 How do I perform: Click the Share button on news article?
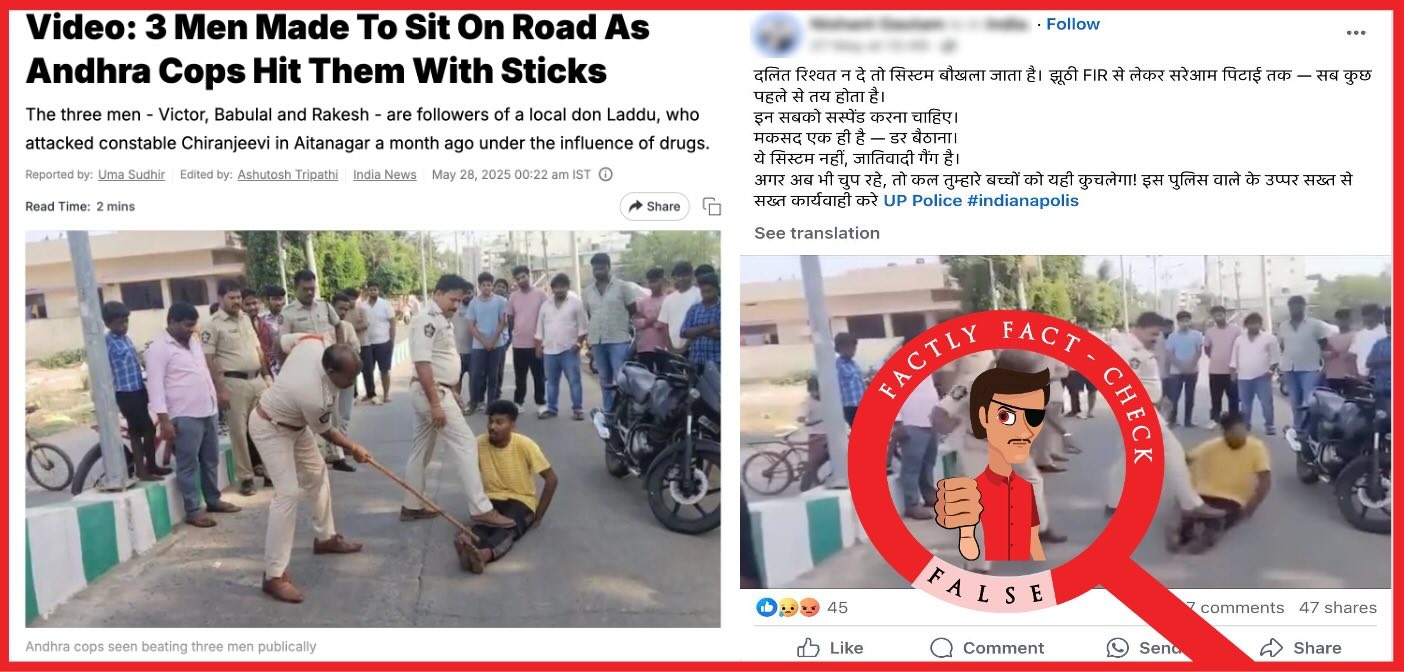654,207
